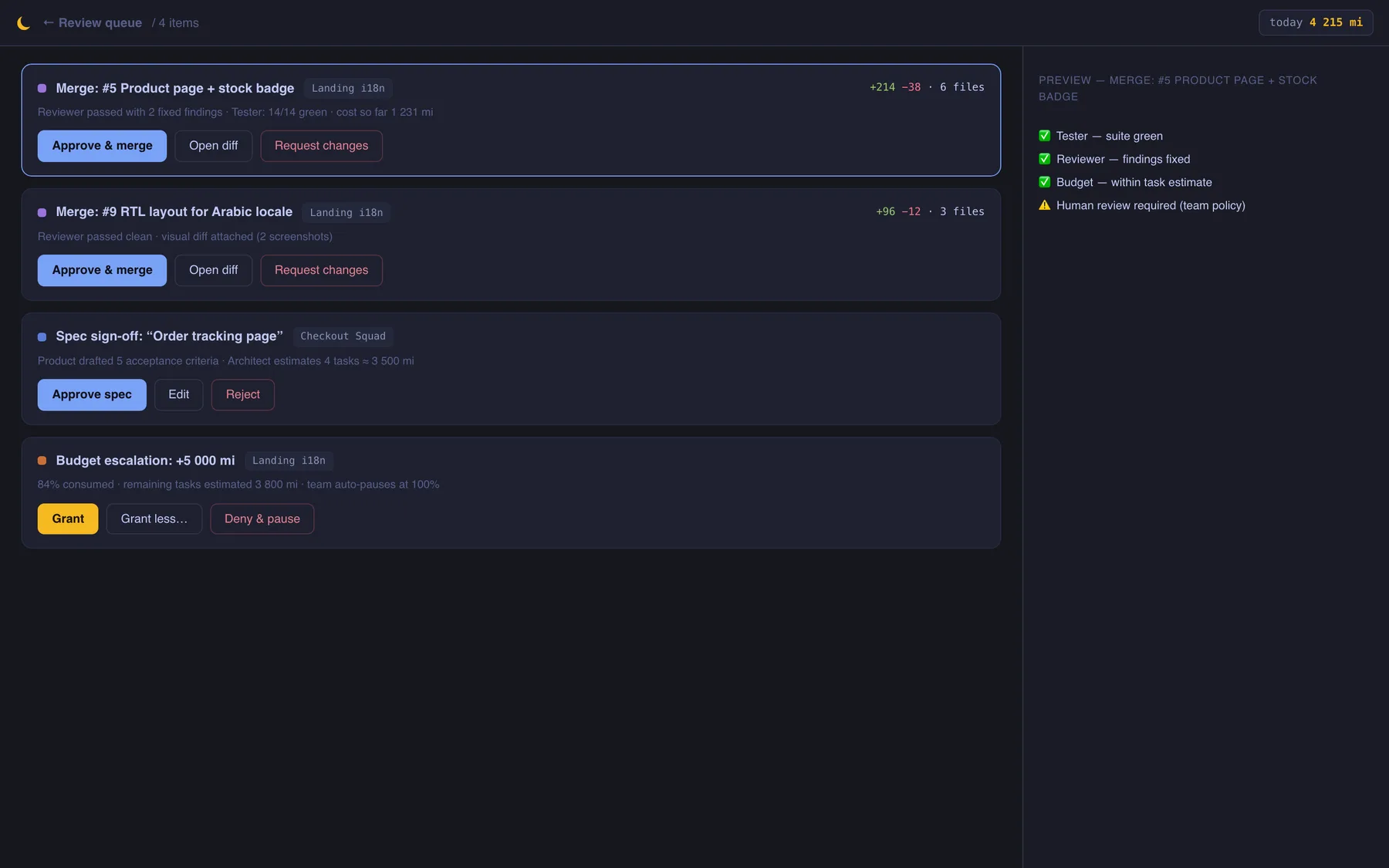Click the Checkout Squad tag
The height and width of the screenshot is (868, 1389).
pyautogui.click(x=343, y=336)
